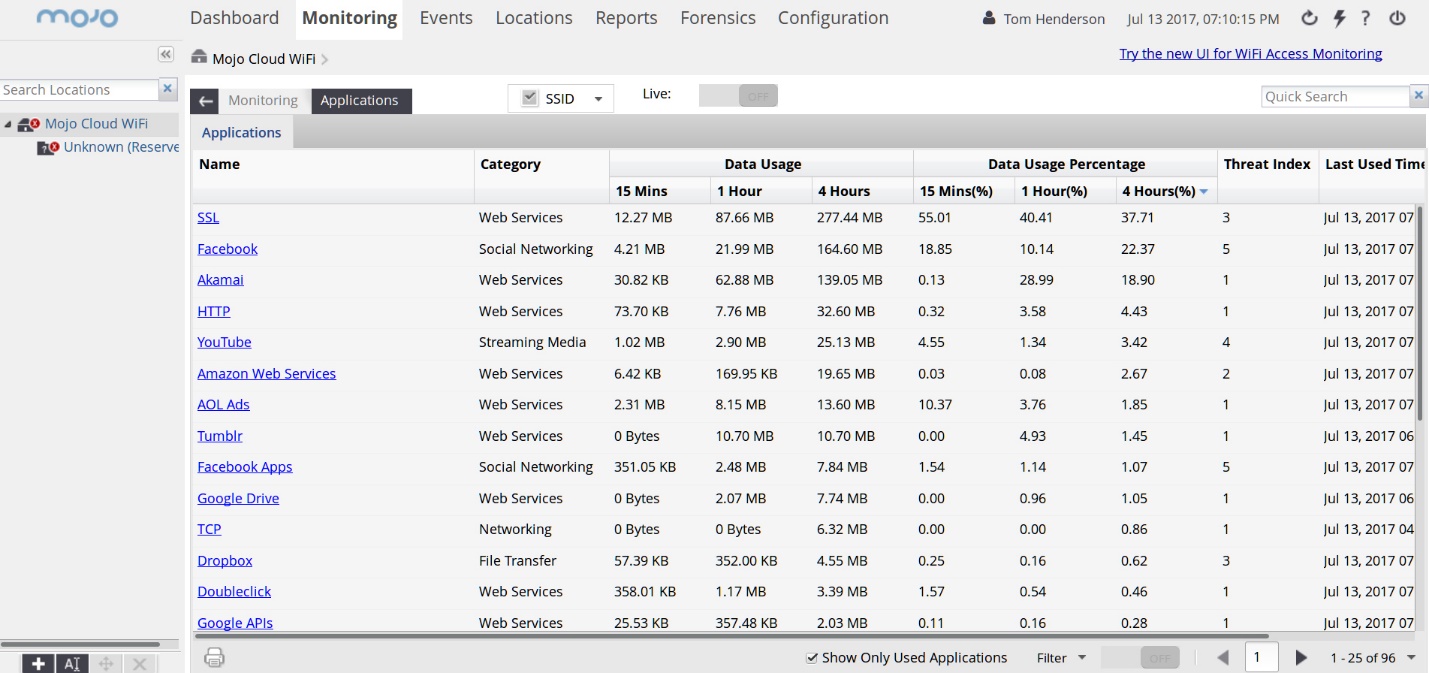Click the add location plus icon
Viewport: 1429px width, 673px height.
click(38, 664)
